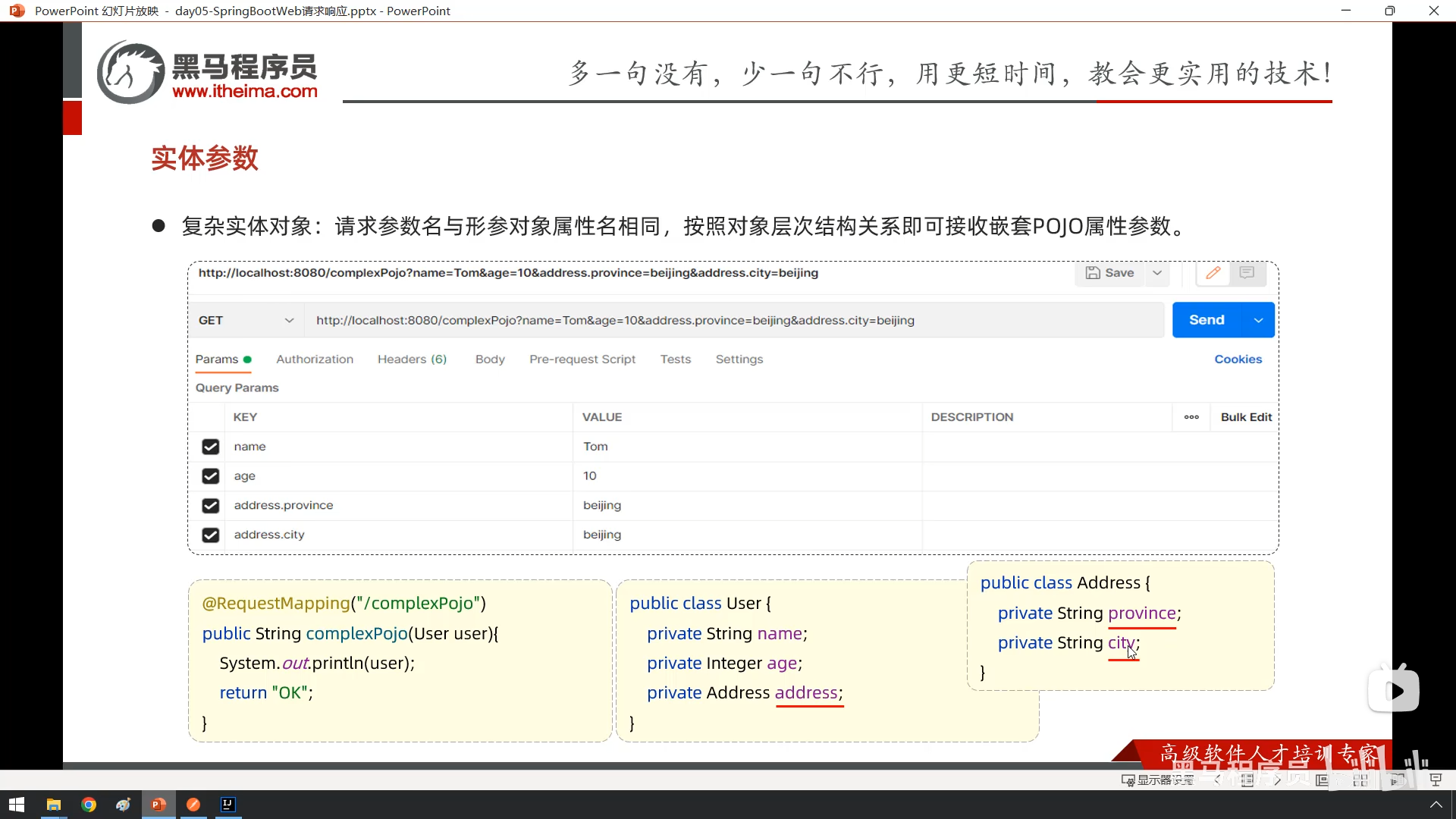Open Google Chrome from taskbar
This screenshot has height=819, width=1456.
tap(89, 805)
